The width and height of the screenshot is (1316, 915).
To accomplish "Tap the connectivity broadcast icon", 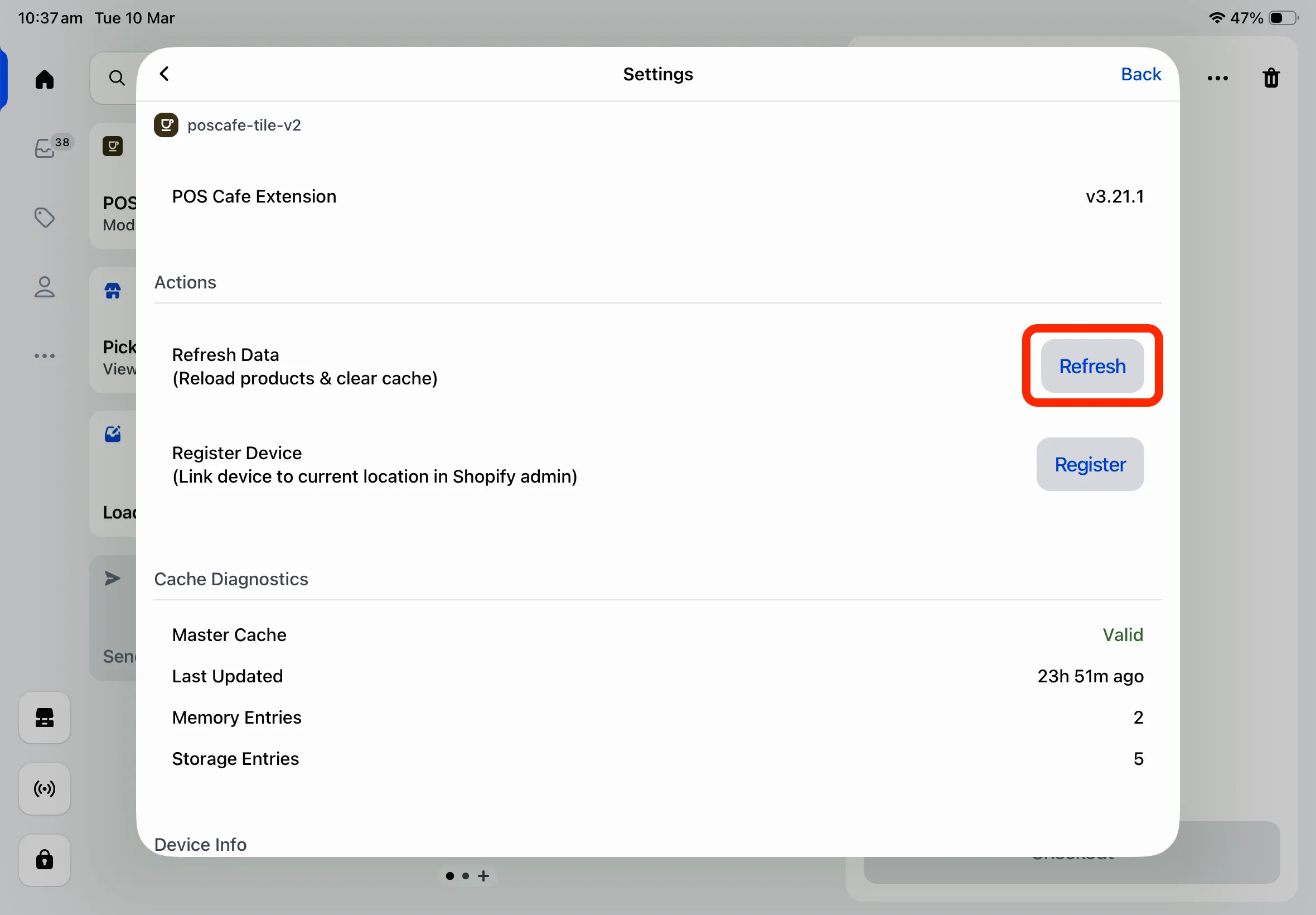I will [x=45, y=789].
